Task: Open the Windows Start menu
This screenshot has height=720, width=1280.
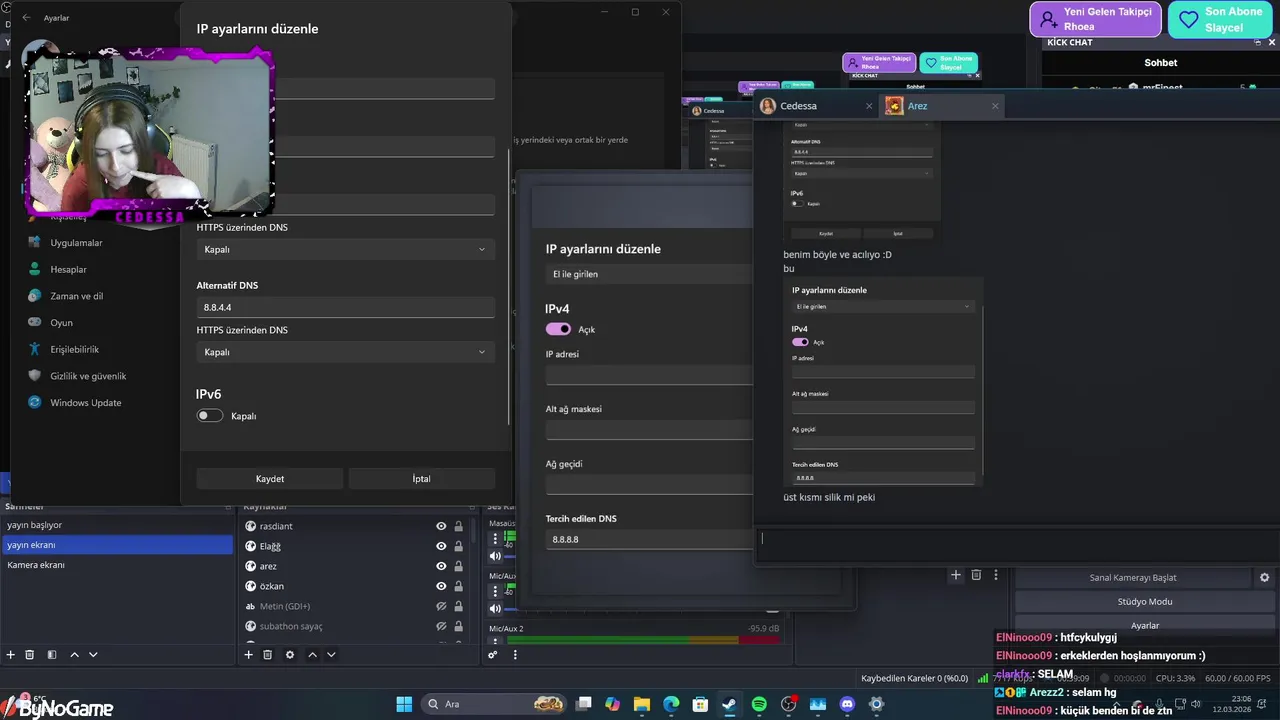Action: tap(404, 704)
